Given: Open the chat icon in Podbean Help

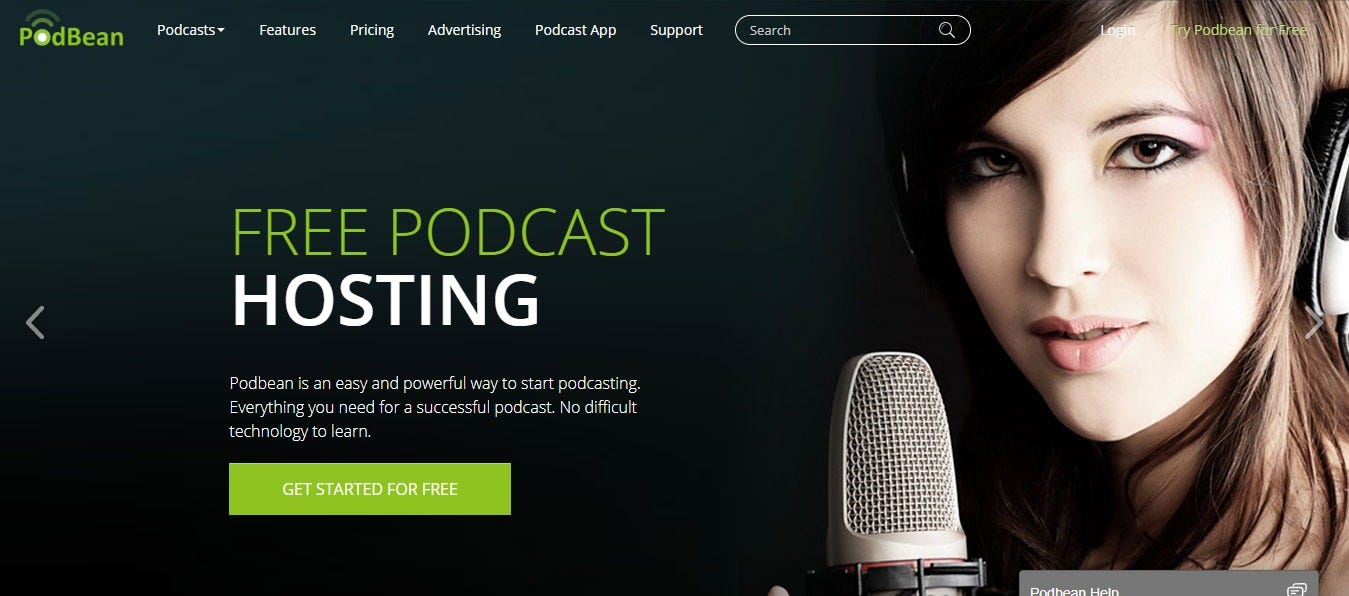Looking at the screenshot, I should (1297, 590).
